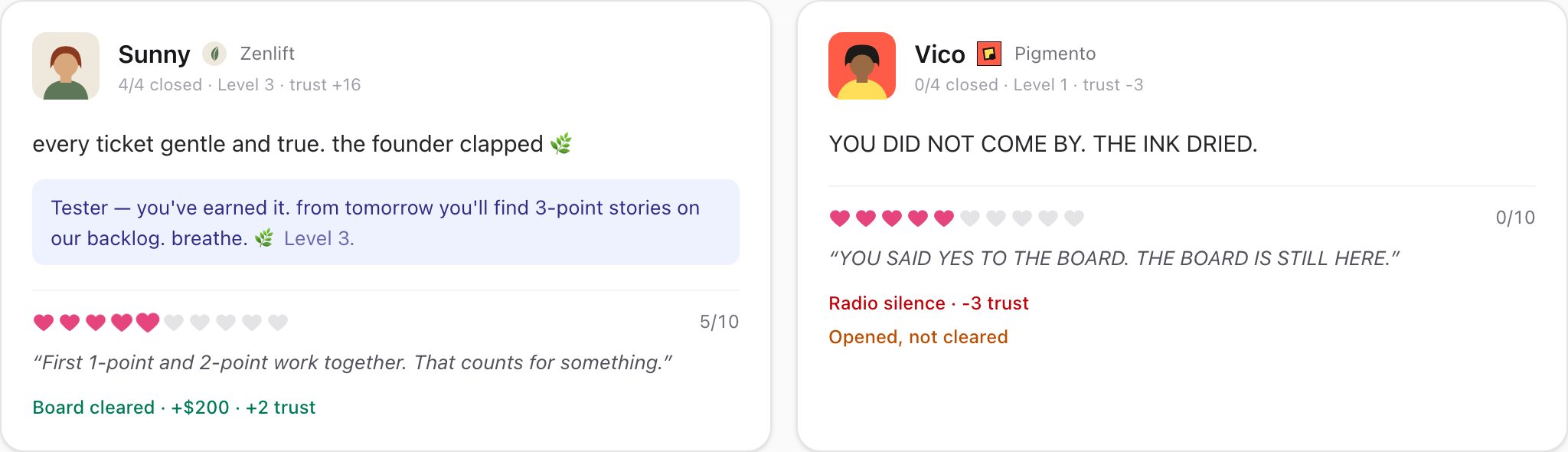Click the leaf emoji after 'founder clapped'

[561, 144]
